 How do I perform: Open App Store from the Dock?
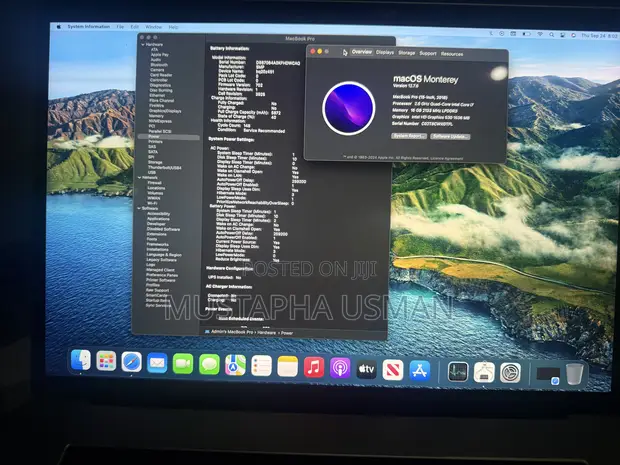(x=420, y=370)
